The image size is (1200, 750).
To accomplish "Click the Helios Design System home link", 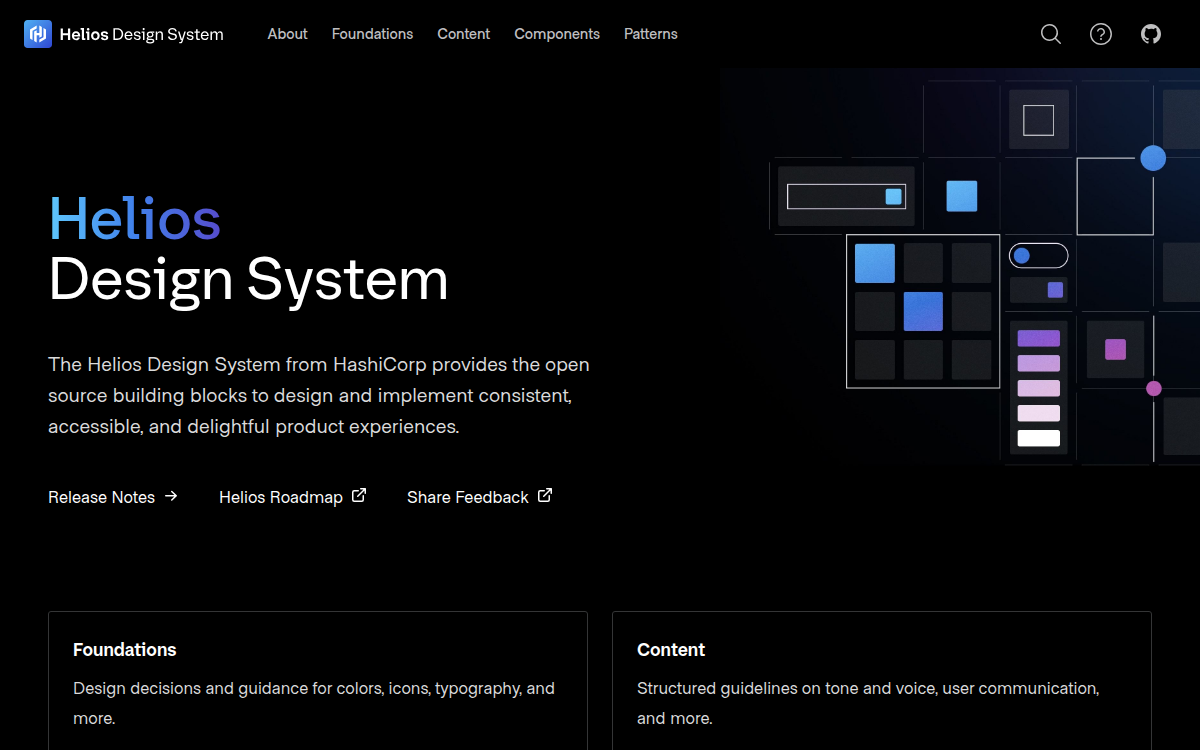I will coord(124,34).
